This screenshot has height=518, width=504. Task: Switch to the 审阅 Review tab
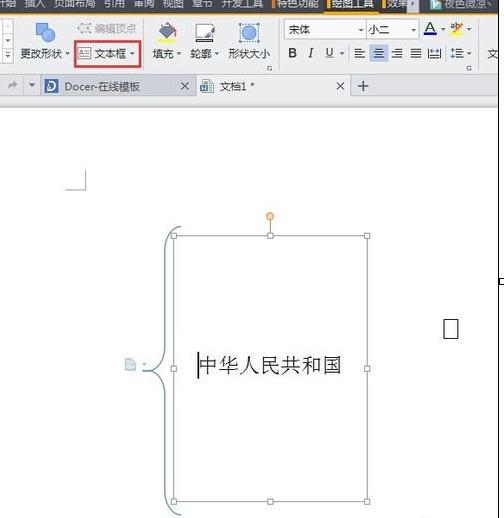(x=144, y=4)
